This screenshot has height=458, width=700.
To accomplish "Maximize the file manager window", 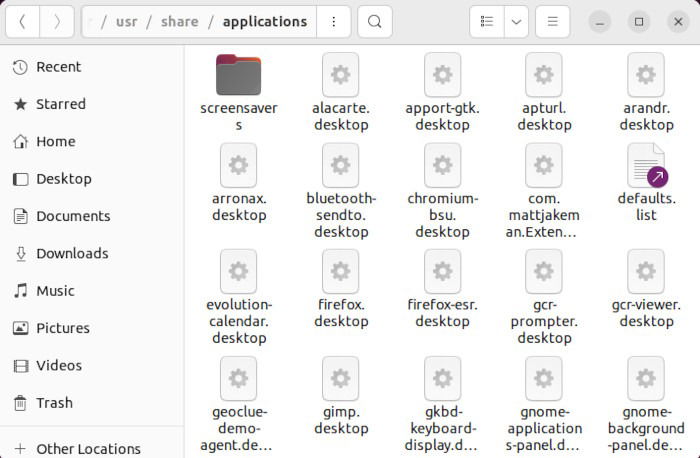I will click(x=639, y=21).
